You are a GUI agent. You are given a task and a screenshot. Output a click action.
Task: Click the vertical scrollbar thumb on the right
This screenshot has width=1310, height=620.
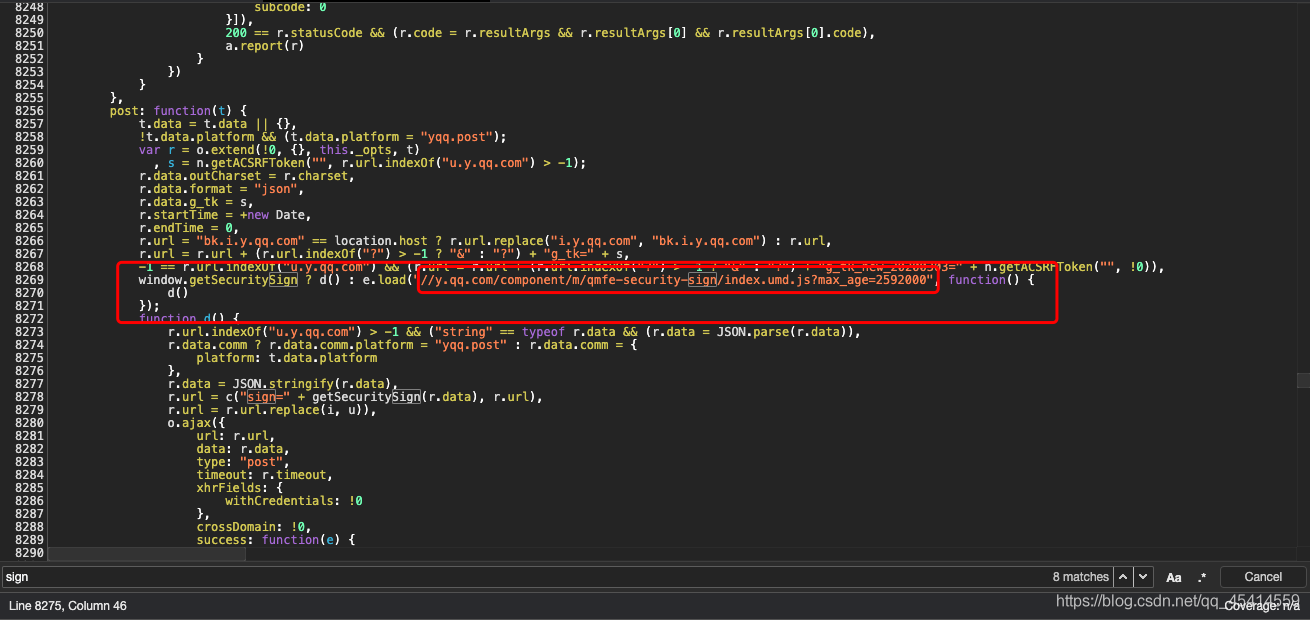click(1303, 380)
